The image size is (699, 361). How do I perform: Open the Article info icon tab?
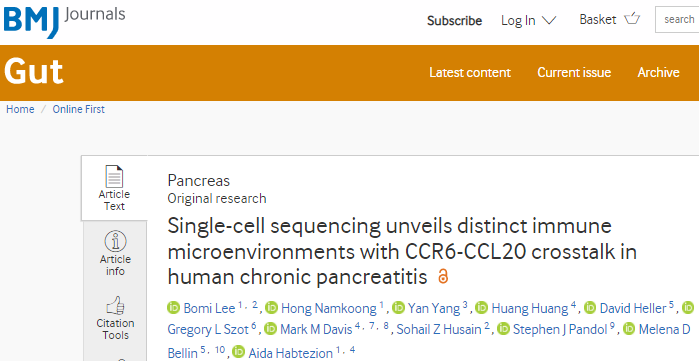pyautogui.click(x=115, y=253)
